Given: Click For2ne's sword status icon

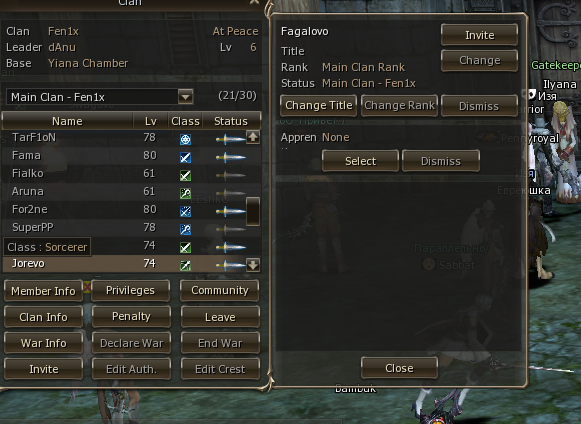Looking at the screenshot, I should [230, 212].
